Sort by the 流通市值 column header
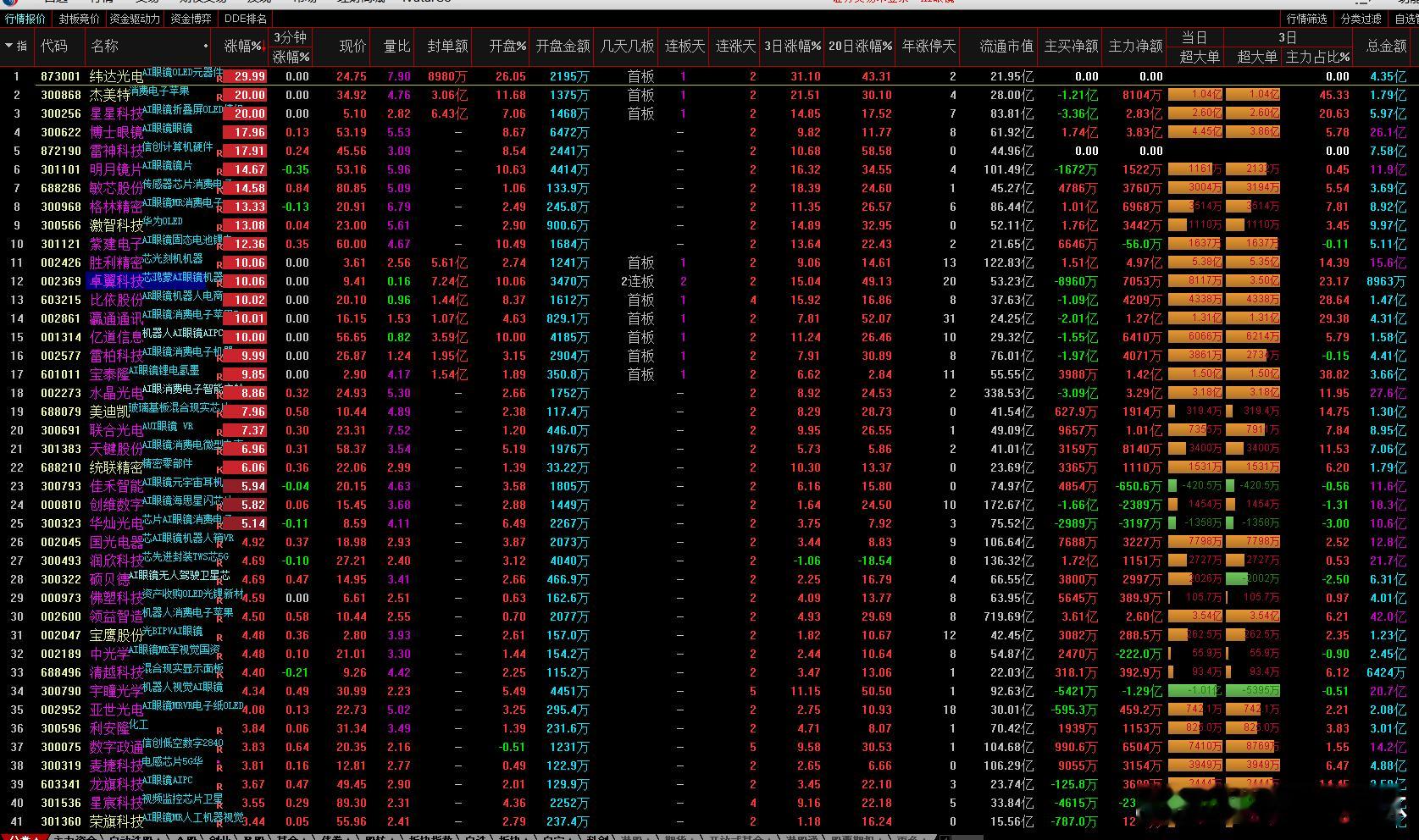1419x840 pixels. click(x=1006, y=46)
